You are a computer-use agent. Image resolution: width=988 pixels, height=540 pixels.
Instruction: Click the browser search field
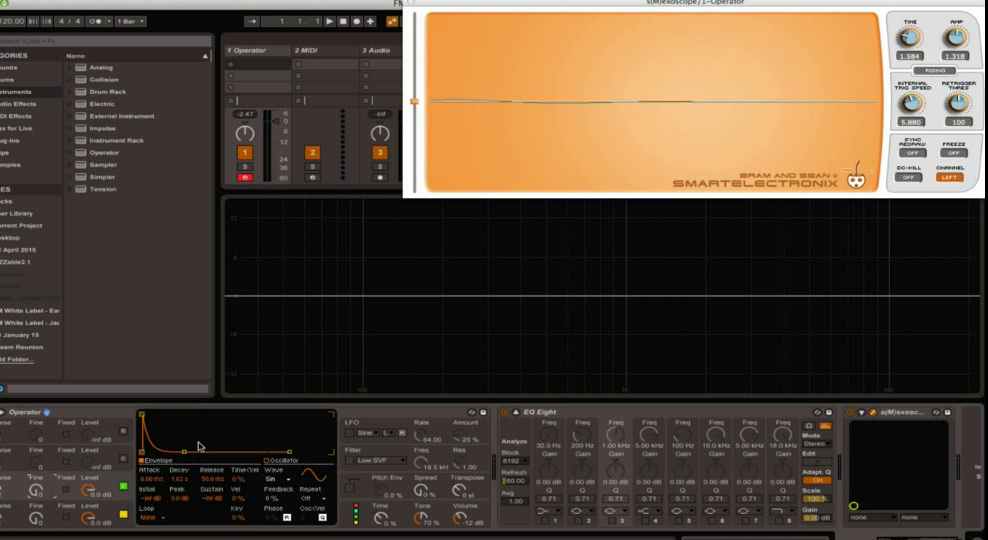pos(104,41)
